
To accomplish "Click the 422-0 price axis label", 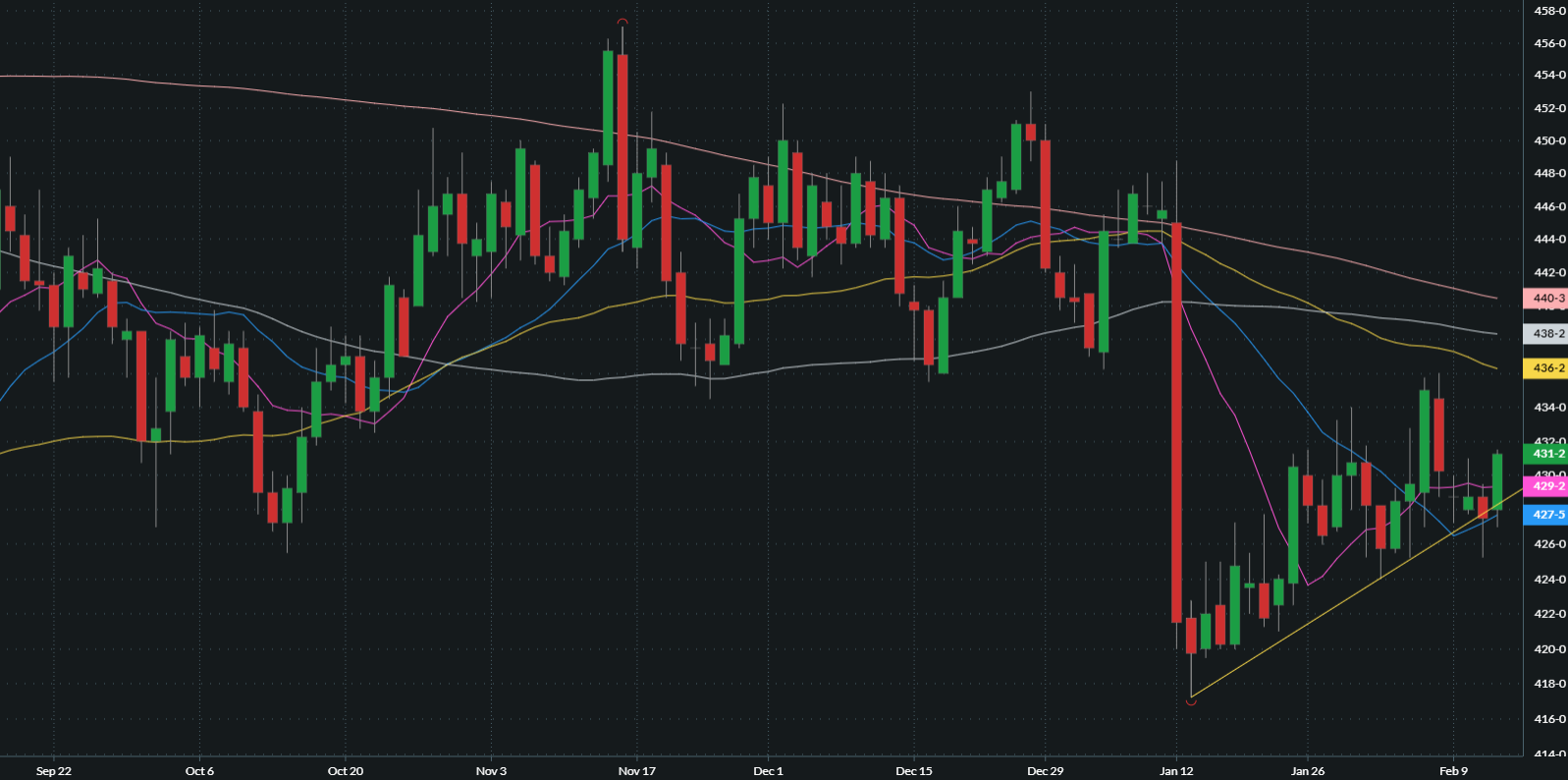I will tap(1550, 614).
